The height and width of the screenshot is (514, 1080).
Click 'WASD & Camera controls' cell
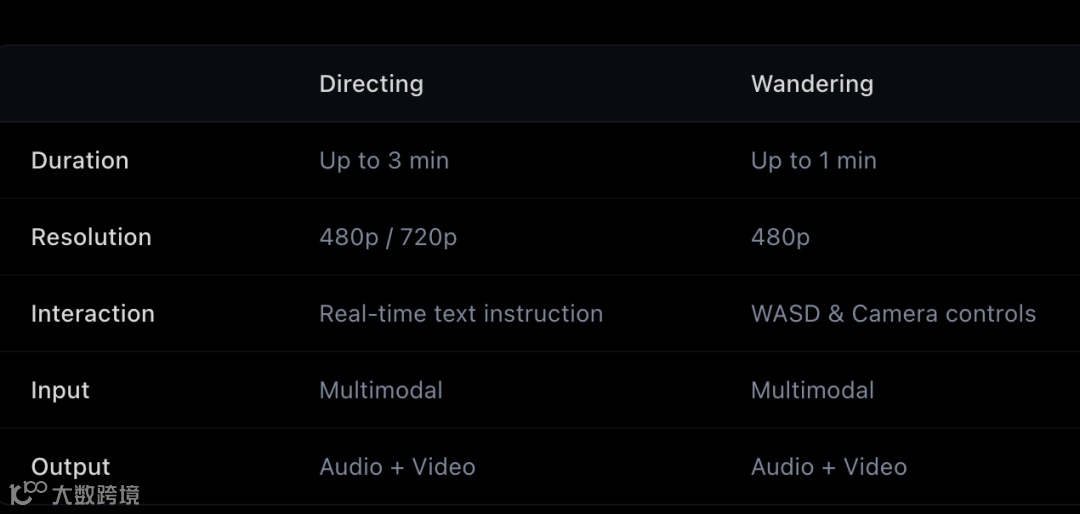893,314
